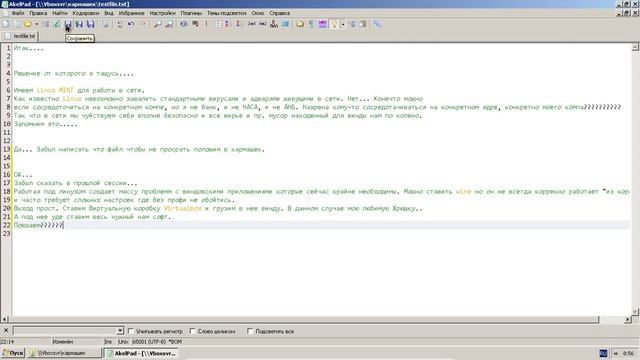The height and width of the screenshot is (360, 640).
Task: Open the Справка menu
Action: (x=280, y=13)
